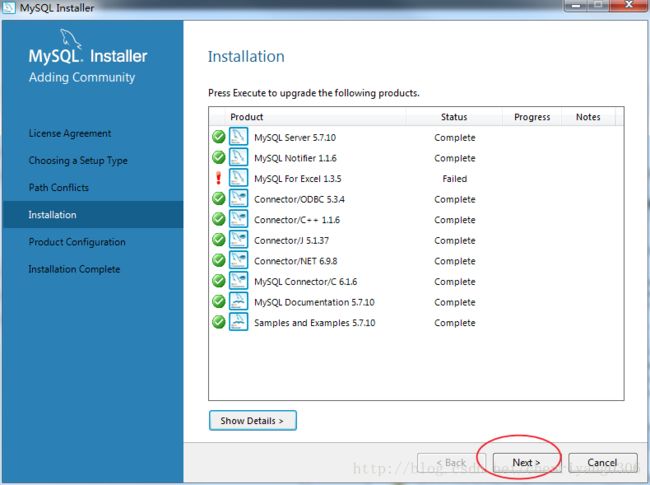The width and height of the screenshot is (650, 485).
Task: Select the Connector/NET 6.9.8 product icon
Action: (x=238, y=260)
